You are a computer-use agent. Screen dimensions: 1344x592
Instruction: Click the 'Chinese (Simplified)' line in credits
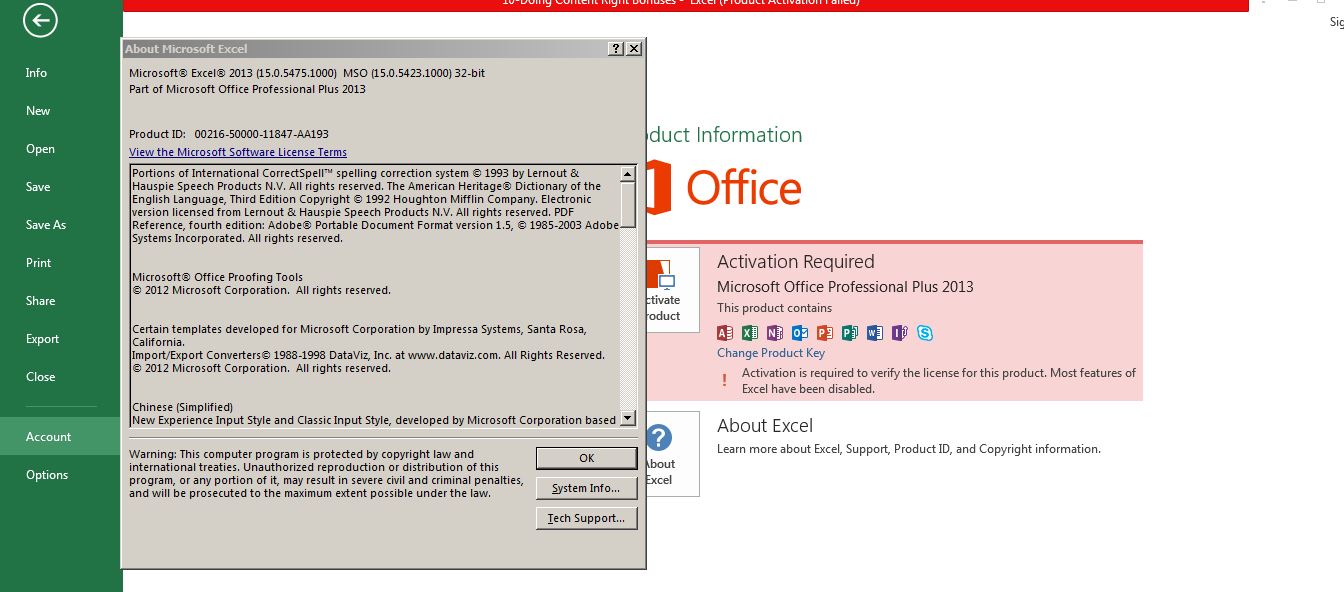click(182, 407)
